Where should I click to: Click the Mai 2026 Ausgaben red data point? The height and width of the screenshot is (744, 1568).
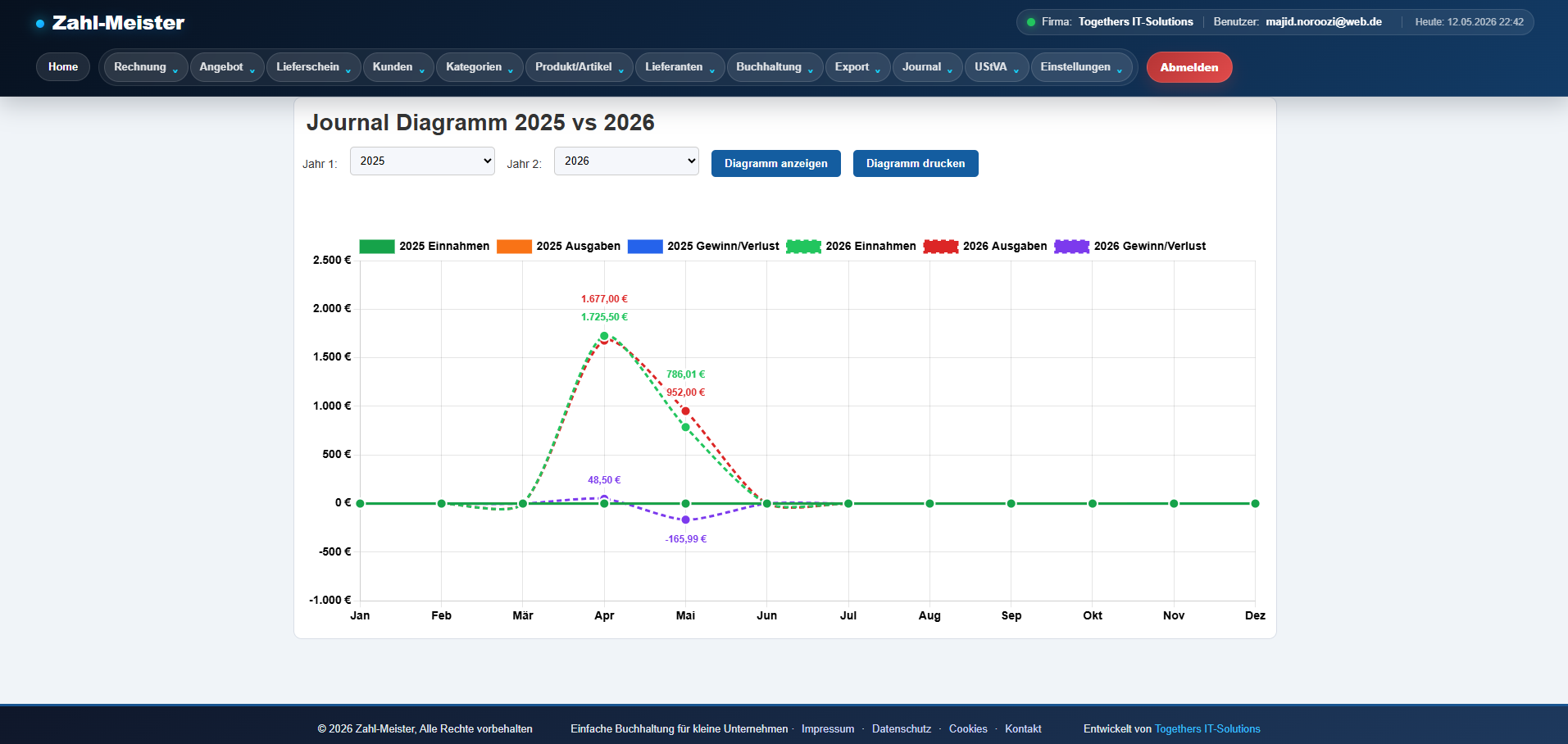click(x=686, y=411)
